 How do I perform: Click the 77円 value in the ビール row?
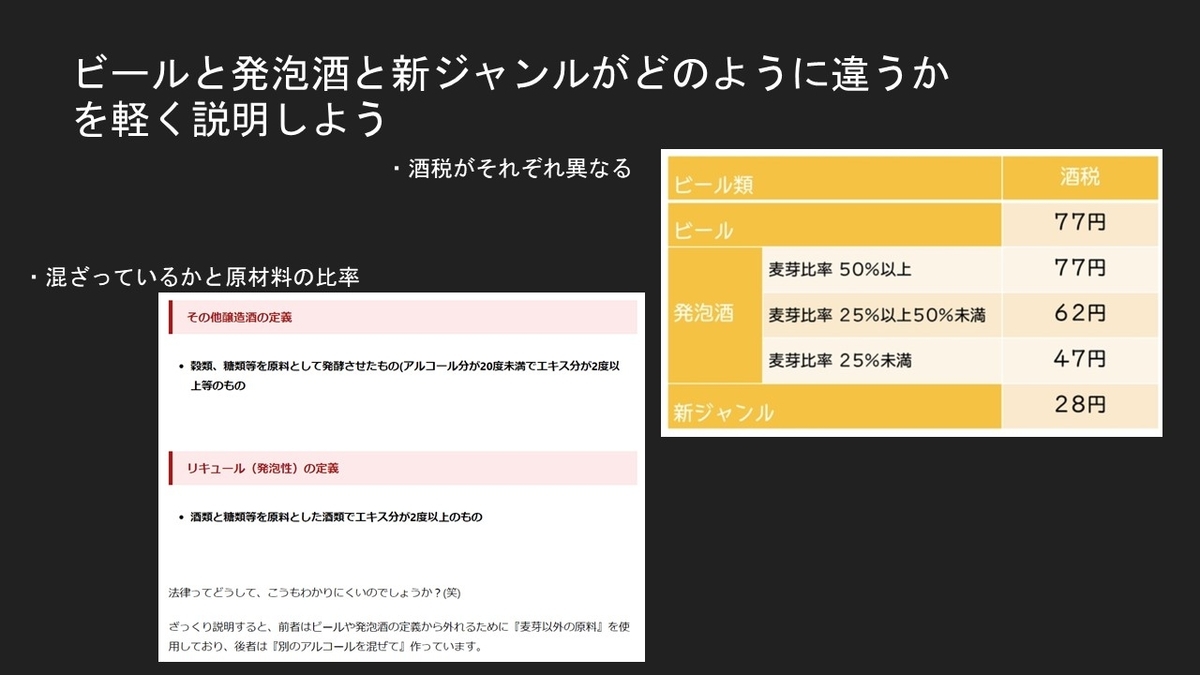1081,224
